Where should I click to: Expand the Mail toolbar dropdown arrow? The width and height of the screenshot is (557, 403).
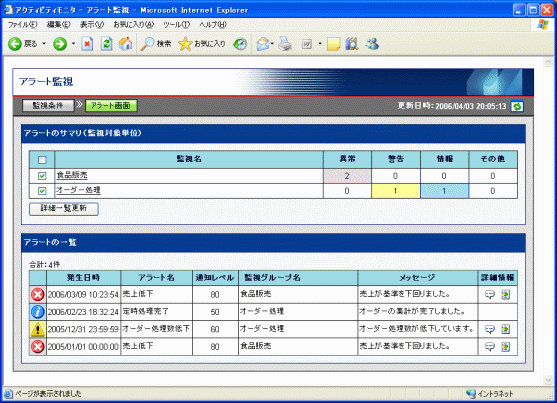(x=272, y=44)
